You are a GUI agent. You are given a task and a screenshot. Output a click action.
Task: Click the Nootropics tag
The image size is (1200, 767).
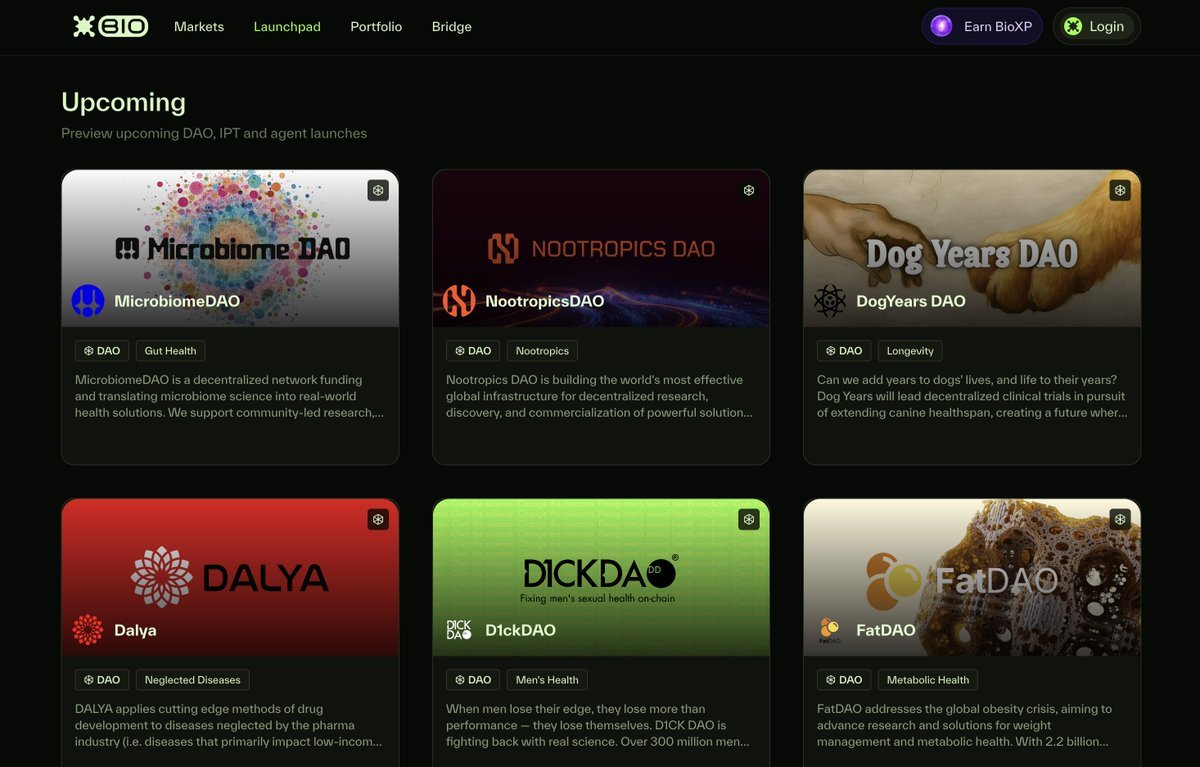[543, 351]
